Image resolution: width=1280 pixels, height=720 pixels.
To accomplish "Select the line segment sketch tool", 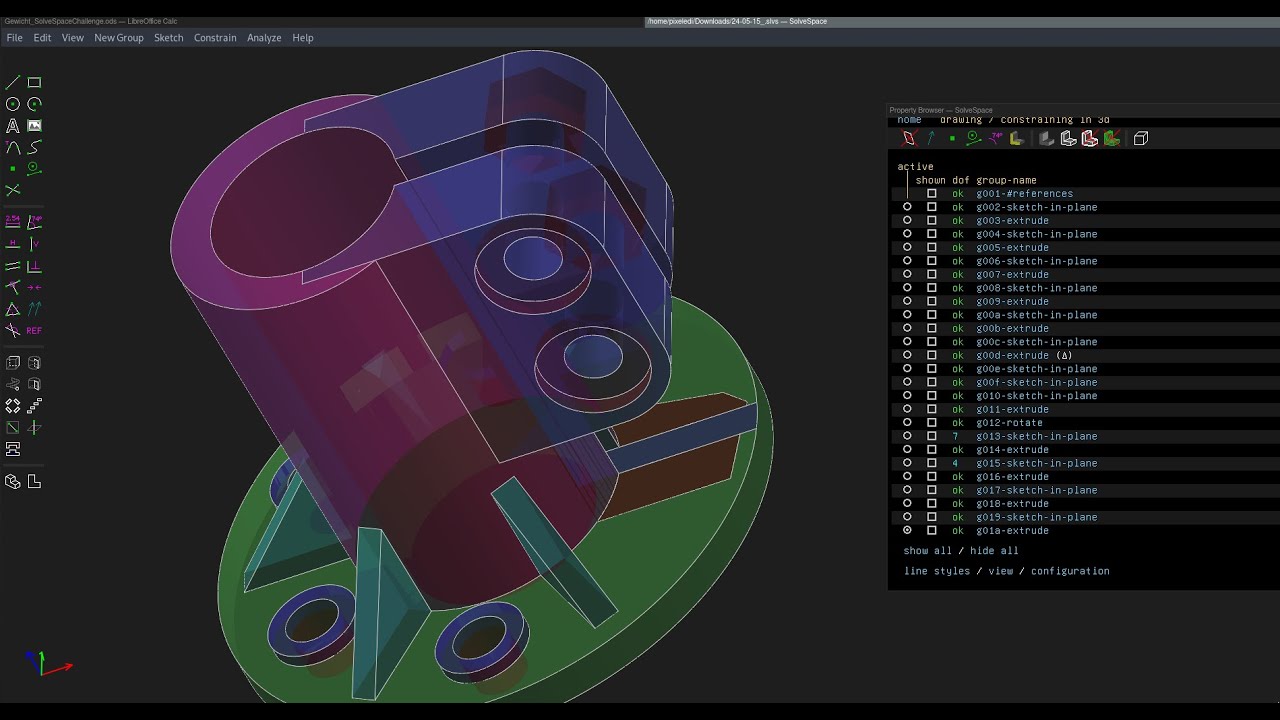I will click(x=13, y=83).
